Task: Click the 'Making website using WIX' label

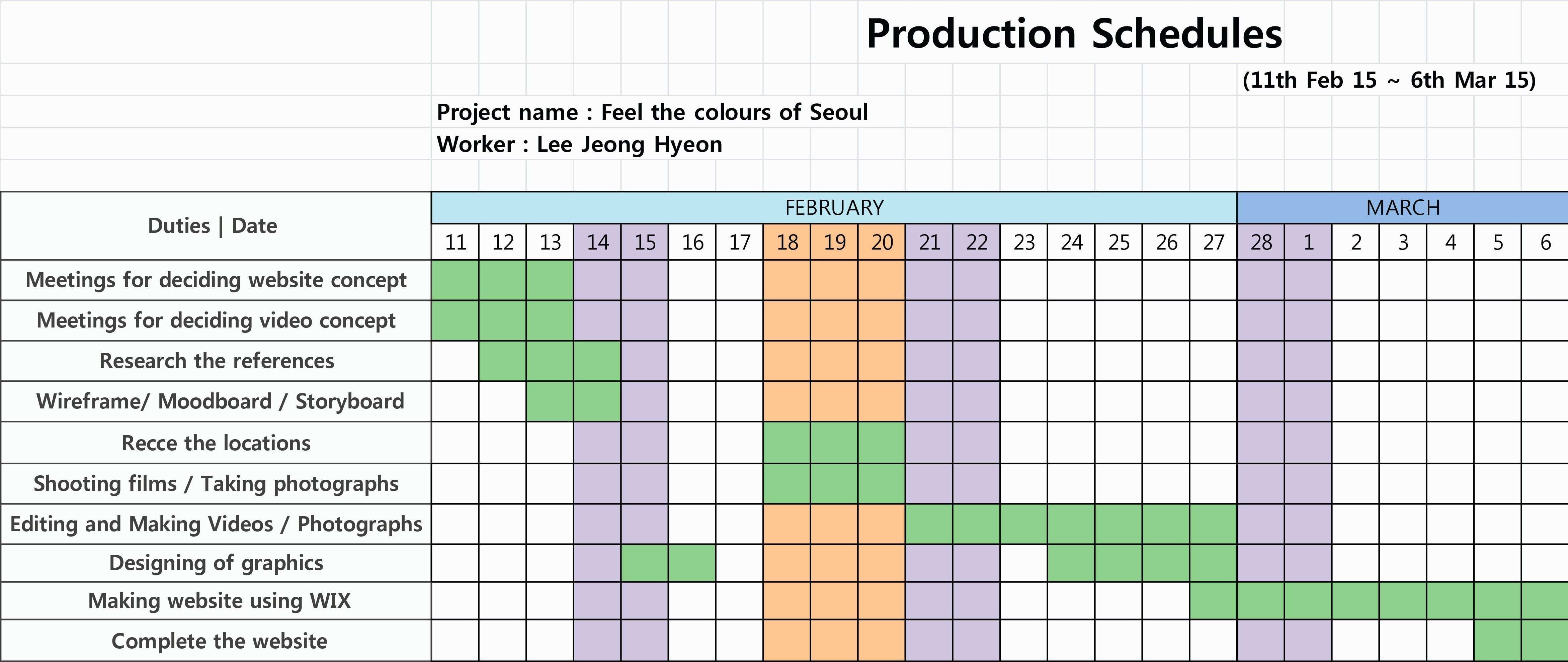Action: 219,600
